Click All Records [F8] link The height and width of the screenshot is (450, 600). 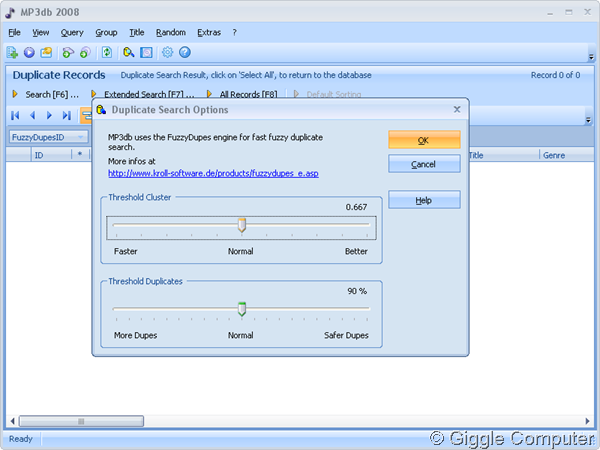pos(248,95)
